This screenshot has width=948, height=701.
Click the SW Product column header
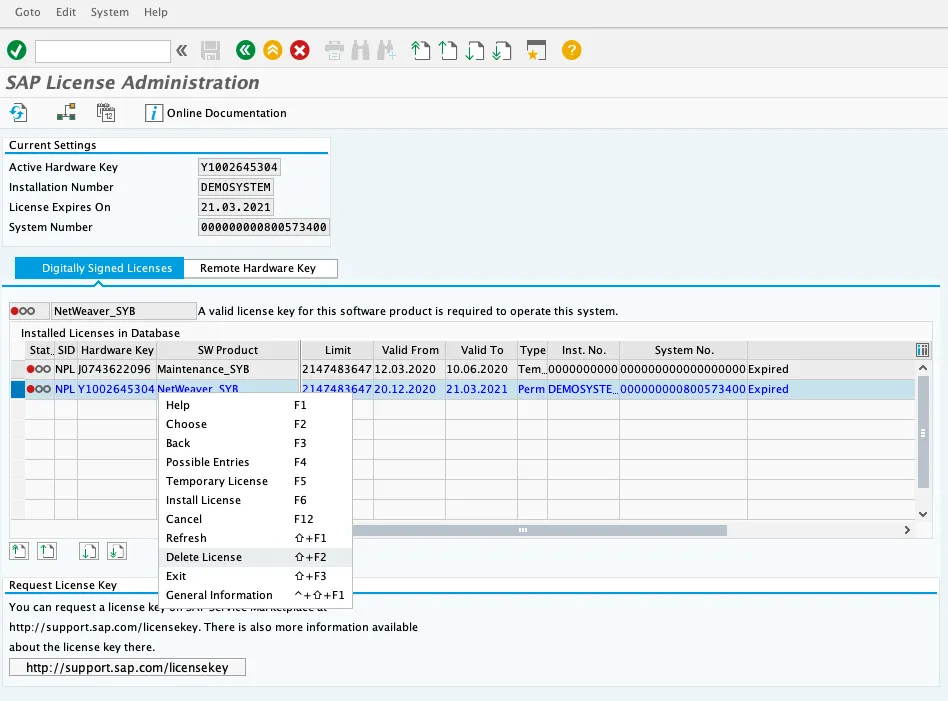pos(227,350)
